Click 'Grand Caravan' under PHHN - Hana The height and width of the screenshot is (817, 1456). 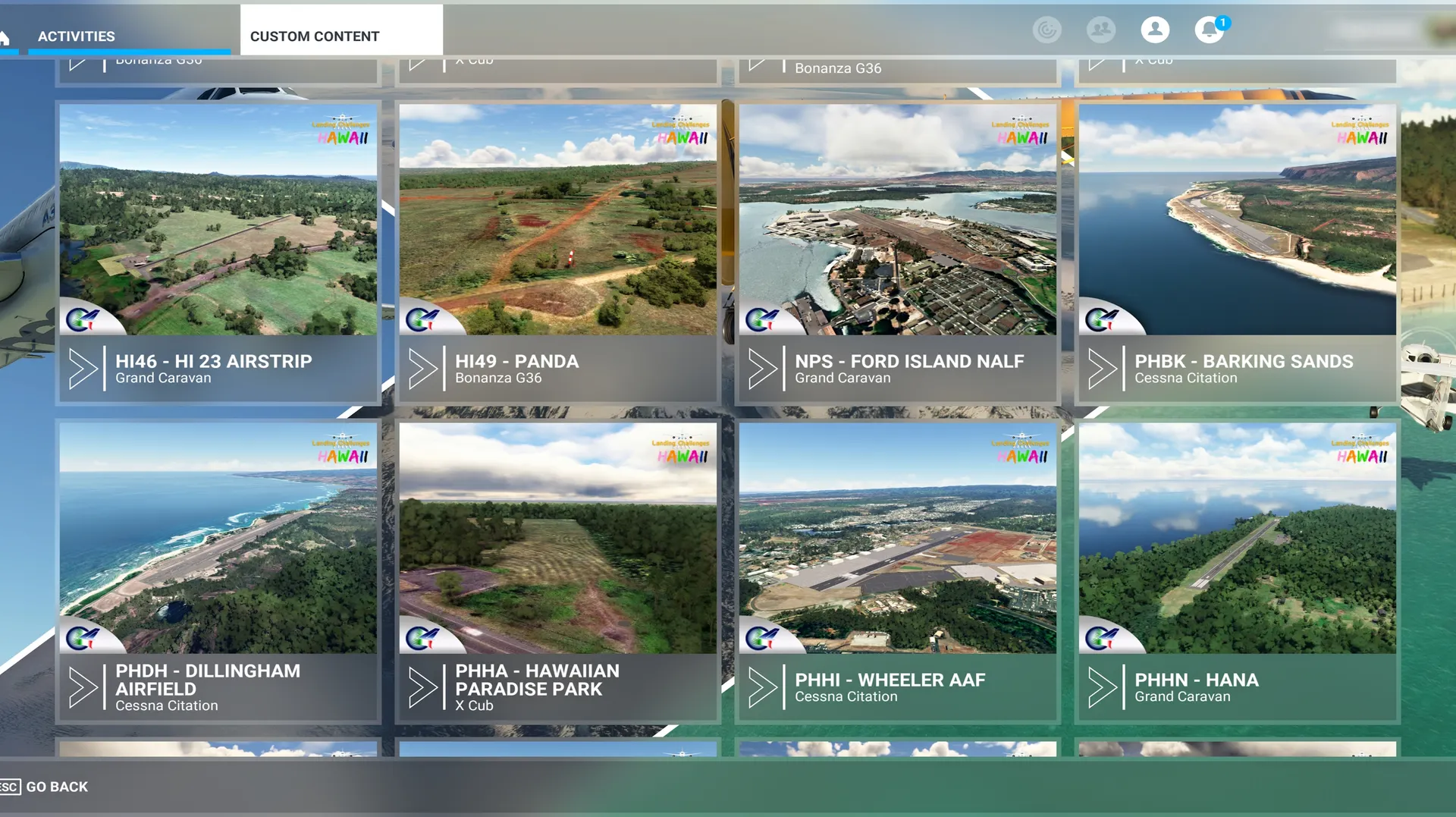click(x=1182, y=696)
